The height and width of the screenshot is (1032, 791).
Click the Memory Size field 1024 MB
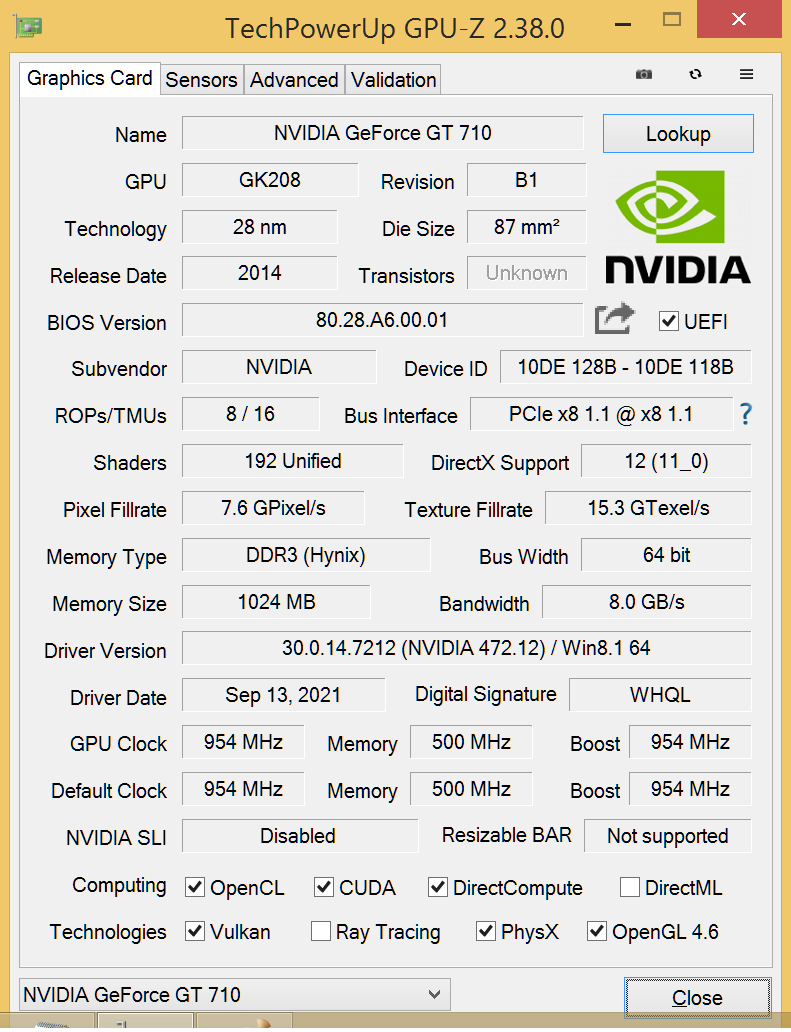point(276,602)
